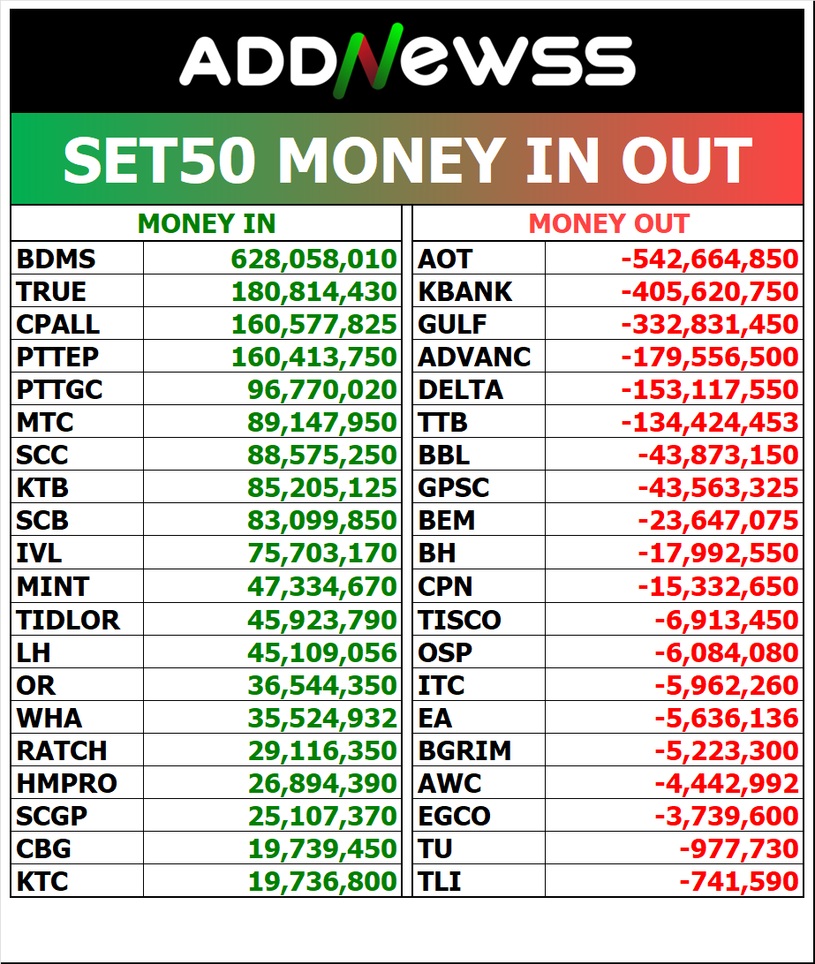Screen dimensions: 815x964
Task: Click the DELTA stock symbol
Action: tap(461, 390)
